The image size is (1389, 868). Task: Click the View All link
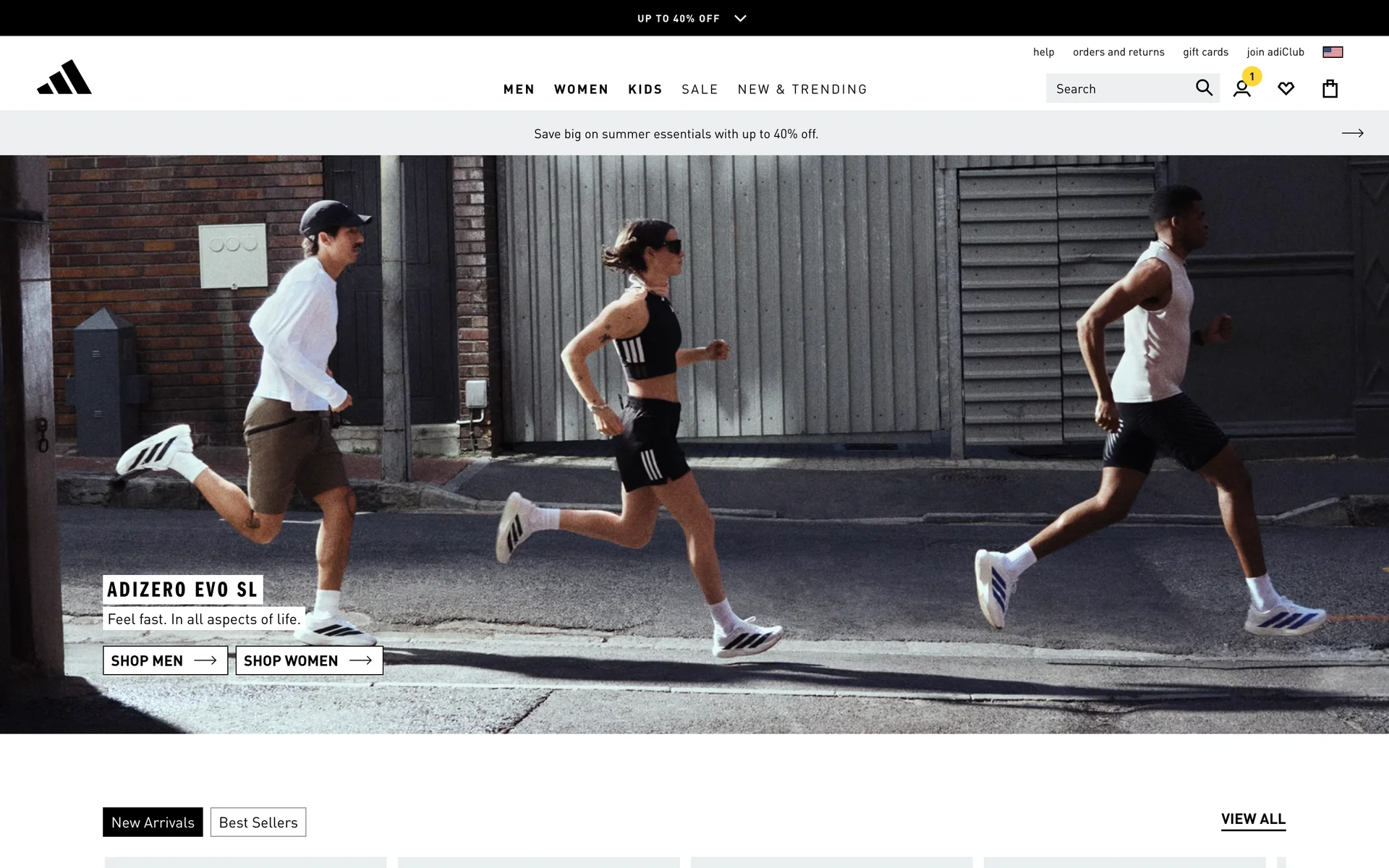click(1253, 820)
